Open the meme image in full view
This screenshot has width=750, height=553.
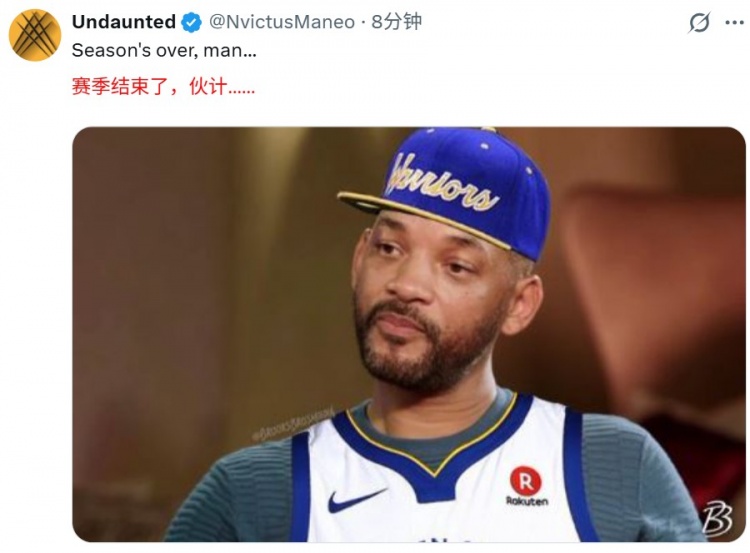click(409, 334)
